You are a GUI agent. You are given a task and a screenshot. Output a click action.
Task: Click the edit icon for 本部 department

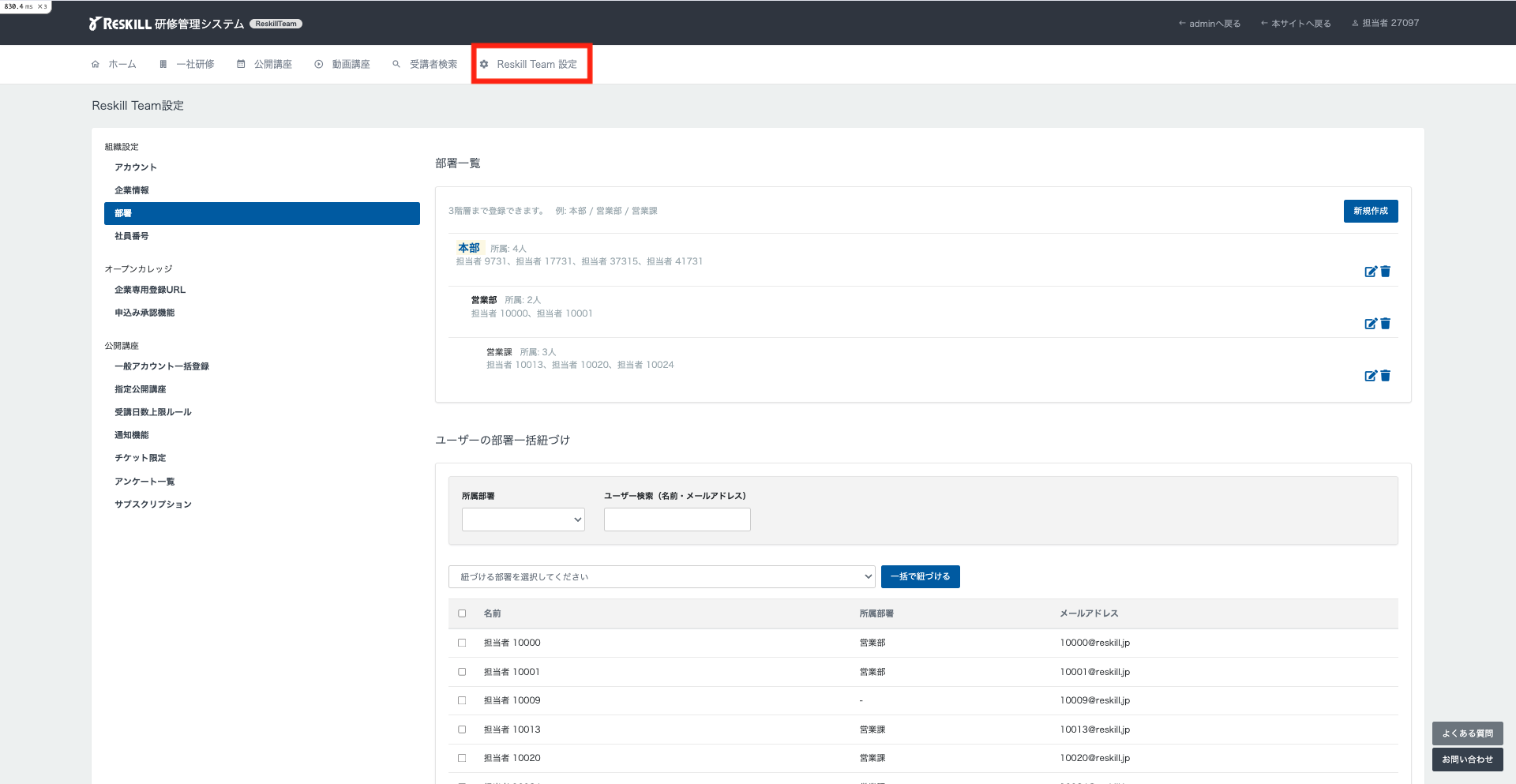(x=1370, y=272)
